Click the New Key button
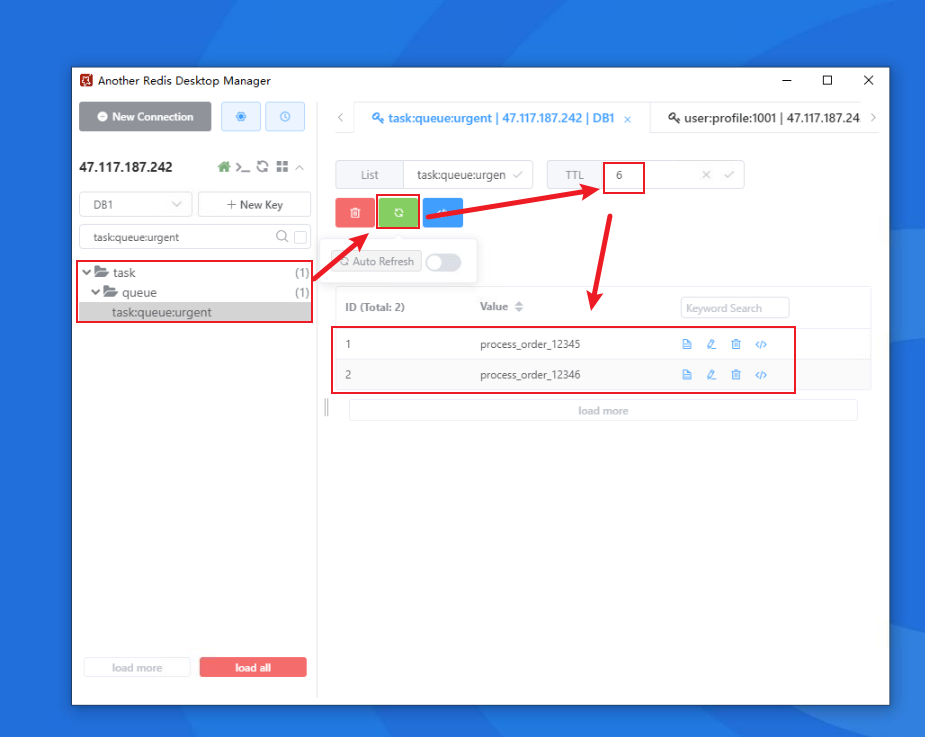 tap(254, 204)
